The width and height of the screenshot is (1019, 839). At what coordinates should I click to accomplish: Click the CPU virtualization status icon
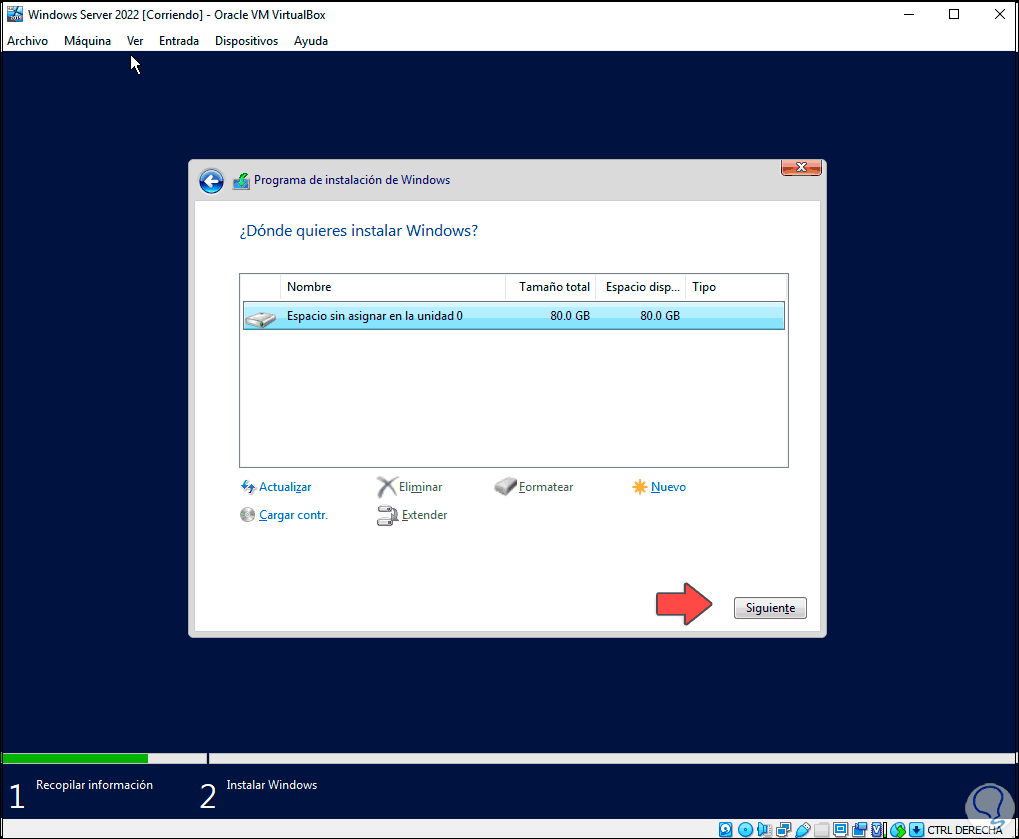878,829
